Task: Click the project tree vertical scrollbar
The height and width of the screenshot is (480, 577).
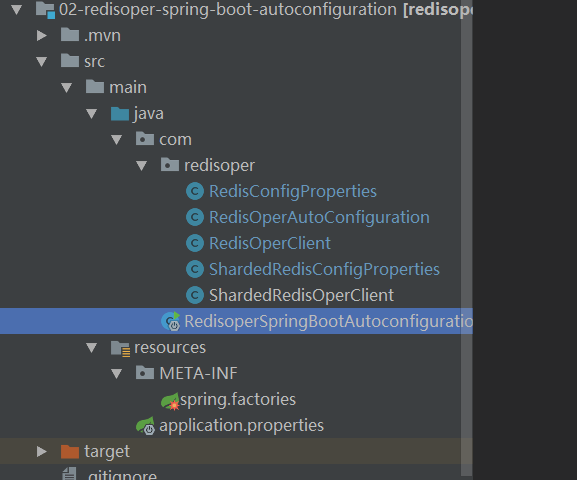Action: point(467,239)
